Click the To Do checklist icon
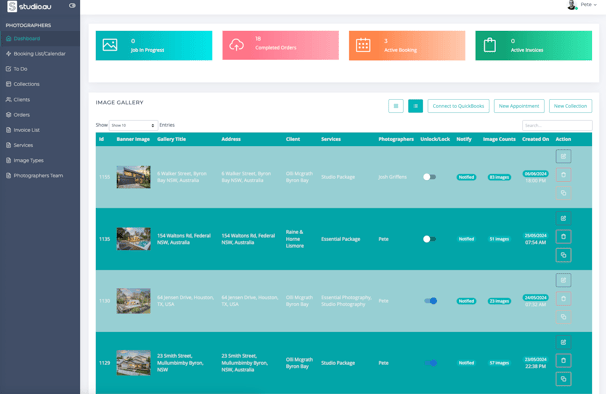The height and width of the screenshot is (394, 606). pos(9,69)
